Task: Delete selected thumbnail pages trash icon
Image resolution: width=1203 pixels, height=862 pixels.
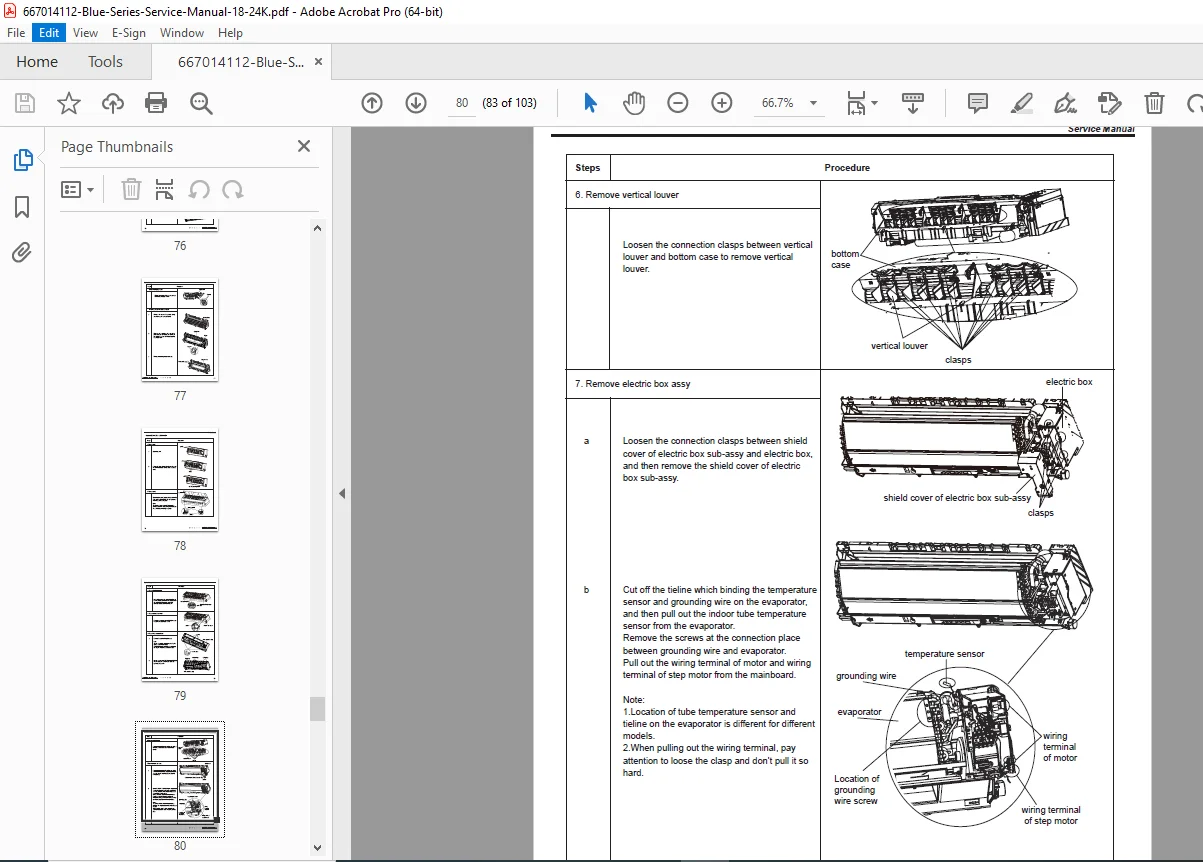Action: (131, 189)
